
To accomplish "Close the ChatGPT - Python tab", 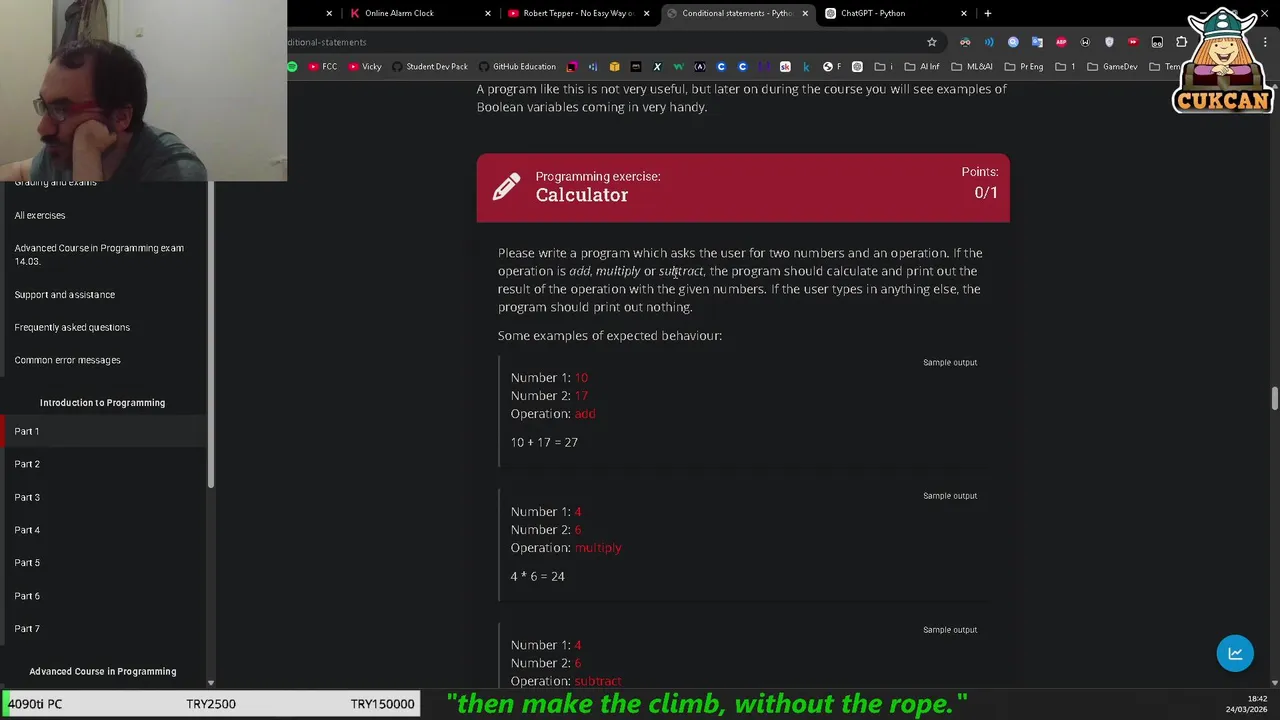I will point(964,13).
